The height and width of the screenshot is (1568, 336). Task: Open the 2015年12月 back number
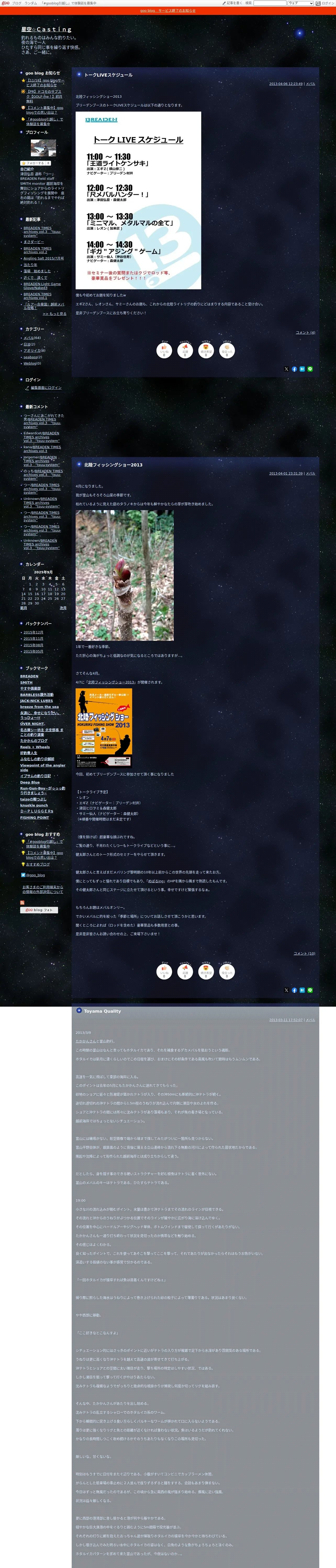(x=33, y=632)
